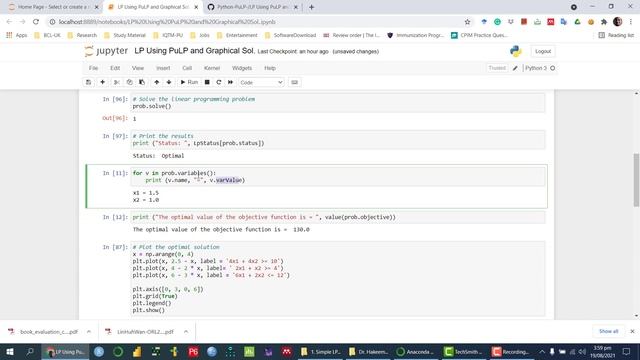Move the selected cell up
Image resolution: width=640 pixels, height=360 pixels.
(156, 82)
